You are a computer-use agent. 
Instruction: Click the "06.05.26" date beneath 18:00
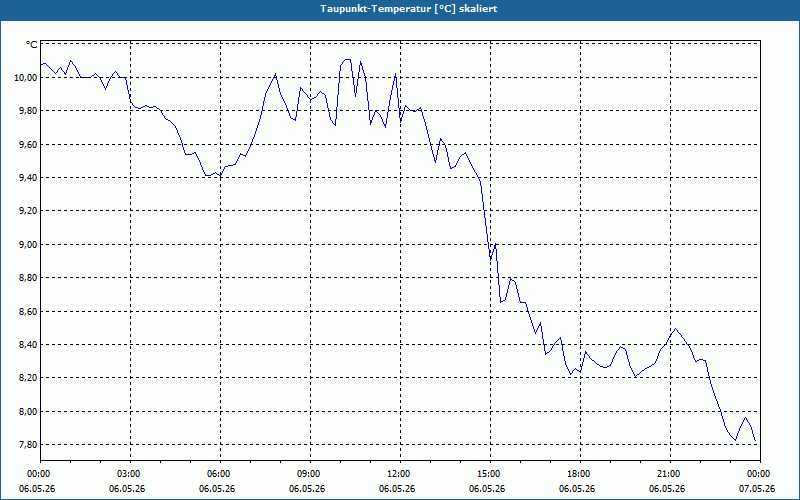(x=577, y=489)
